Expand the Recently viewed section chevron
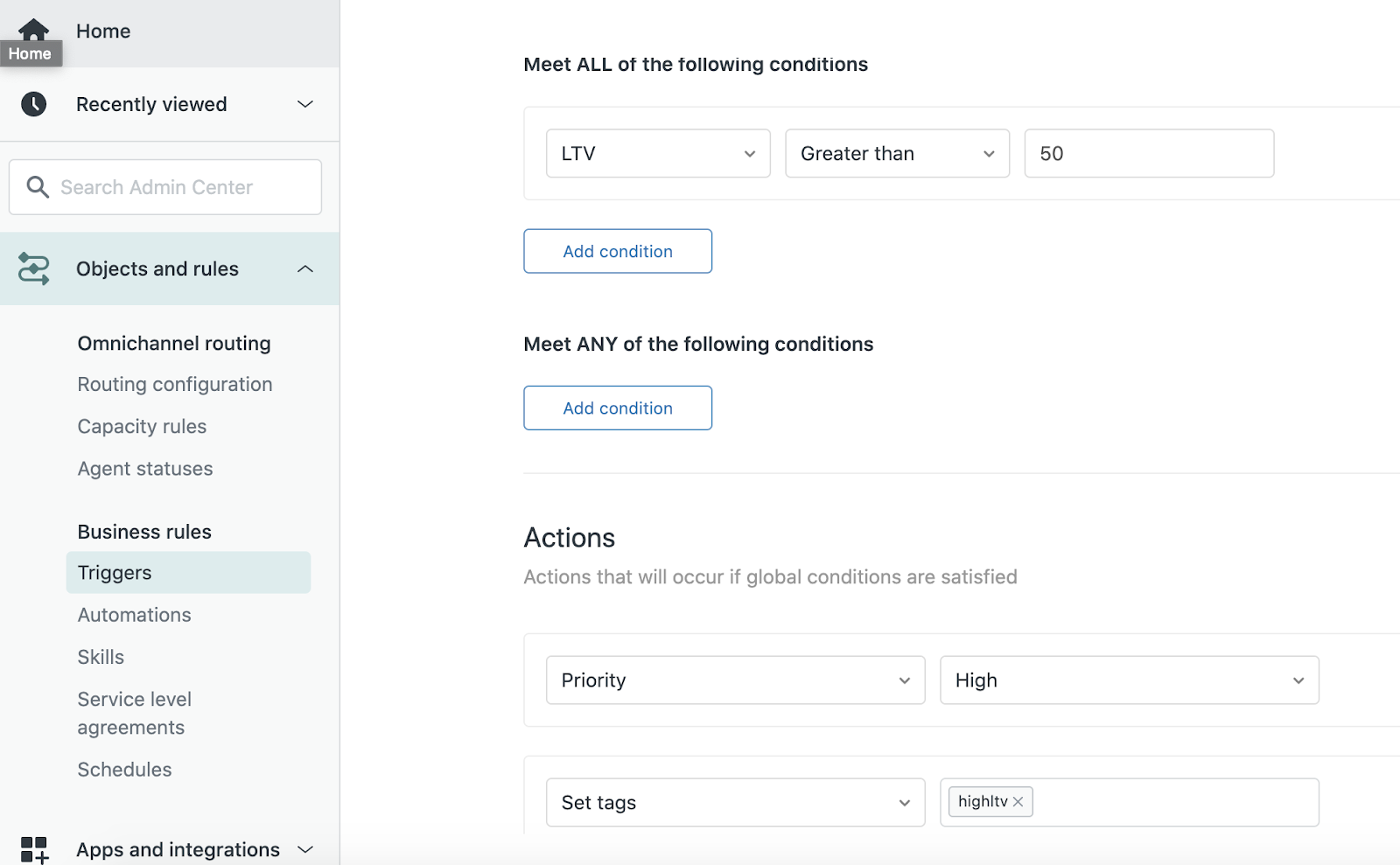This screenshot has height=865, width=1400. pyautogui.click(x=305, y=104)
